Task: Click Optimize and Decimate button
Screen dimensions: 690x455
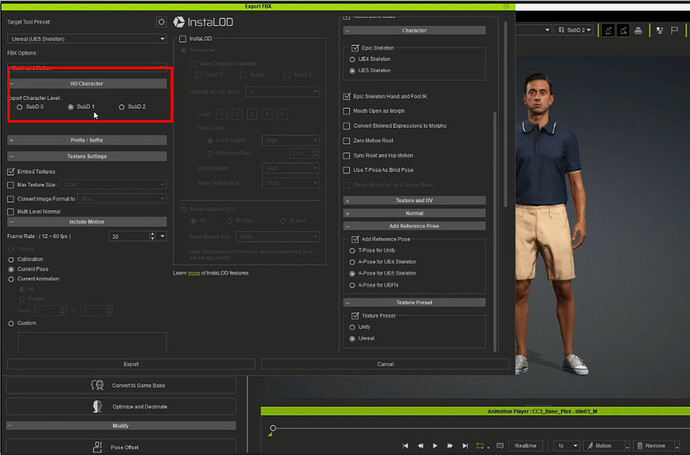Action: pyautogui.click(x=121, y=407)
